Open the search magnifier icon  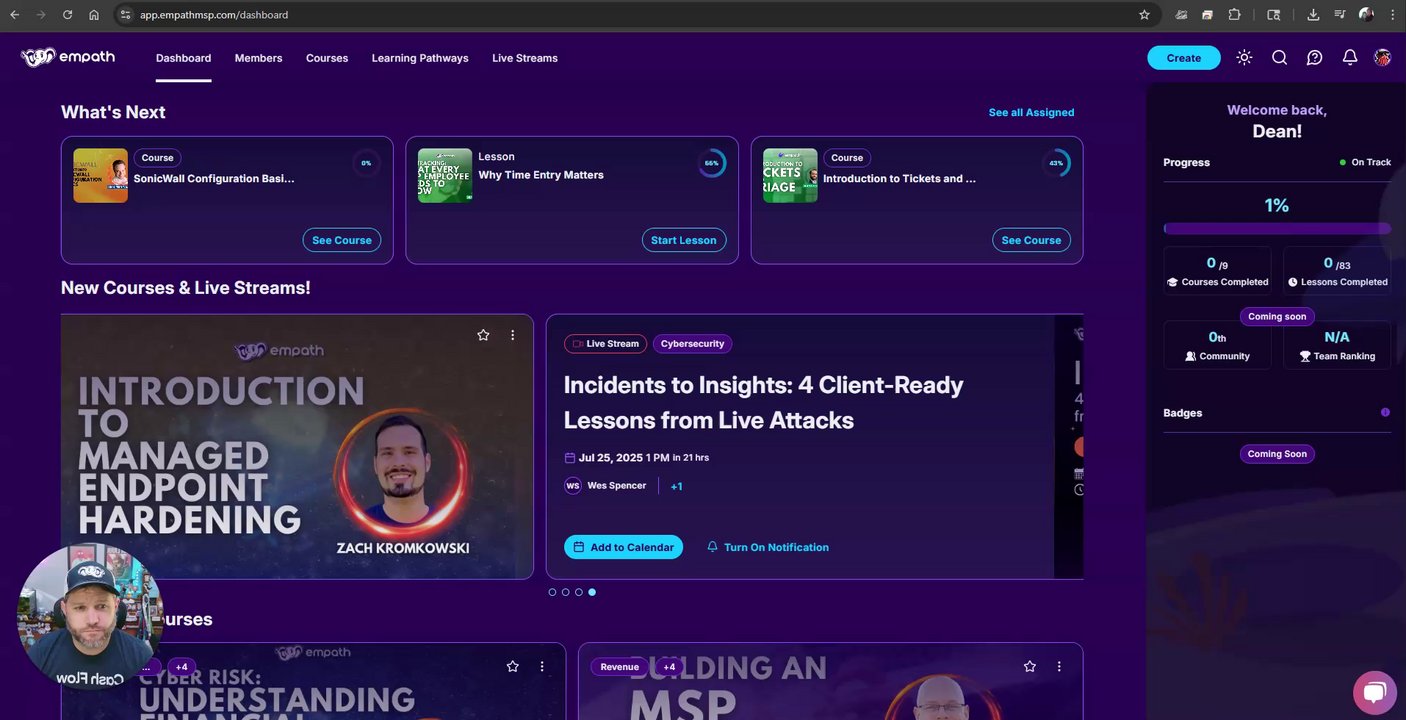1279,57
